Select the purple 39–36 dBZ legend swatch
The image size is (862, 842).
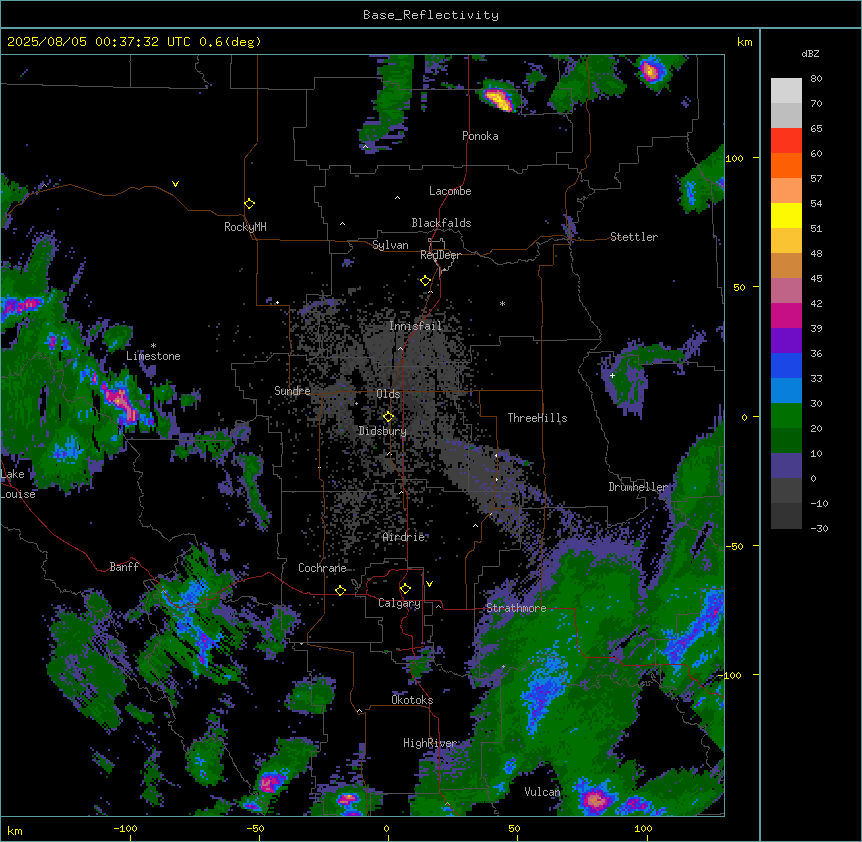(x=786, y=341)
